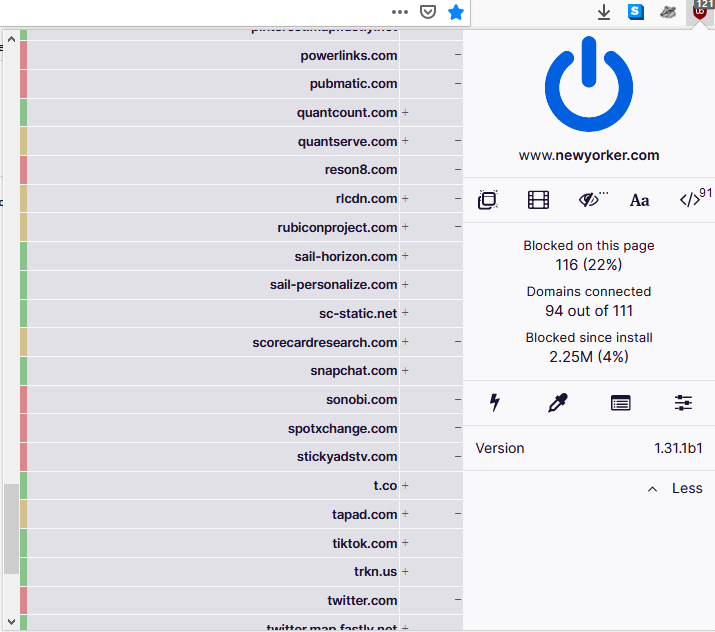Image resolution: width=715 pixels, height=632 pixels.
Task: Toggle the uBlock big power button
Action: (589, 84)
